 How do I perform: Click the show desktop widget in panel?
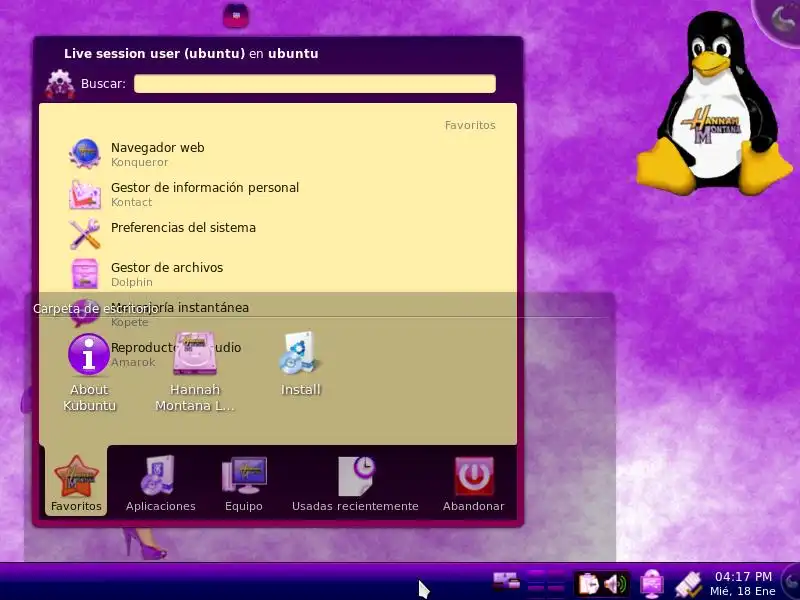click(506, 582)
